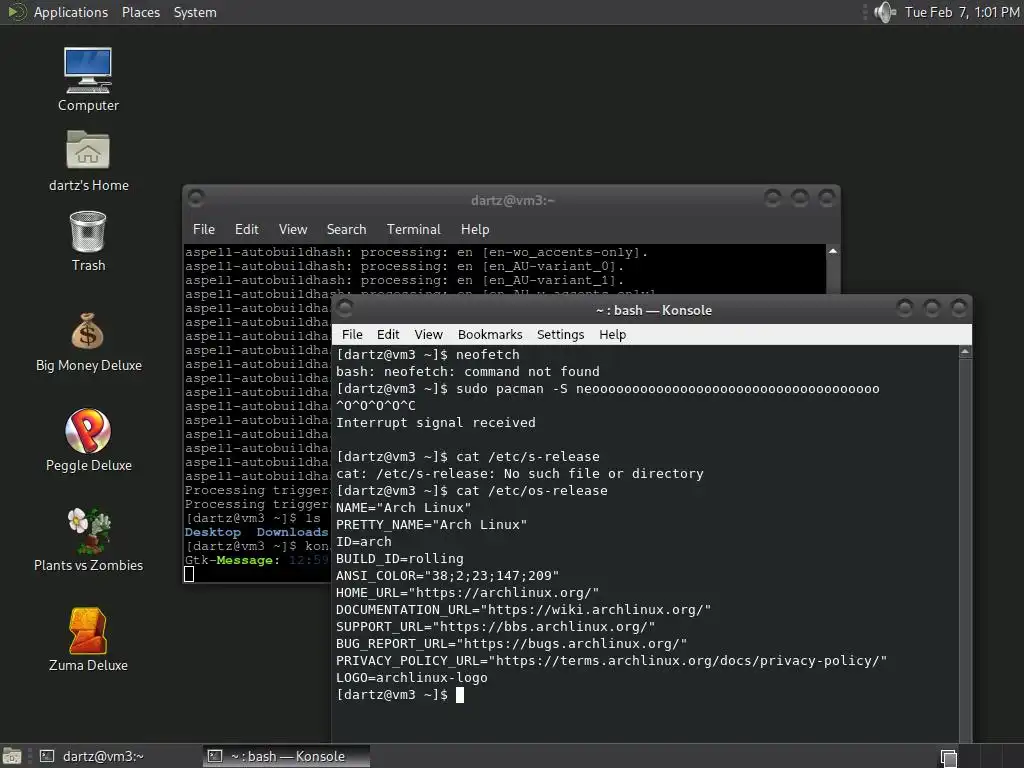
Task: Open Konsole's View menu
Action: [x=428, y=334]
